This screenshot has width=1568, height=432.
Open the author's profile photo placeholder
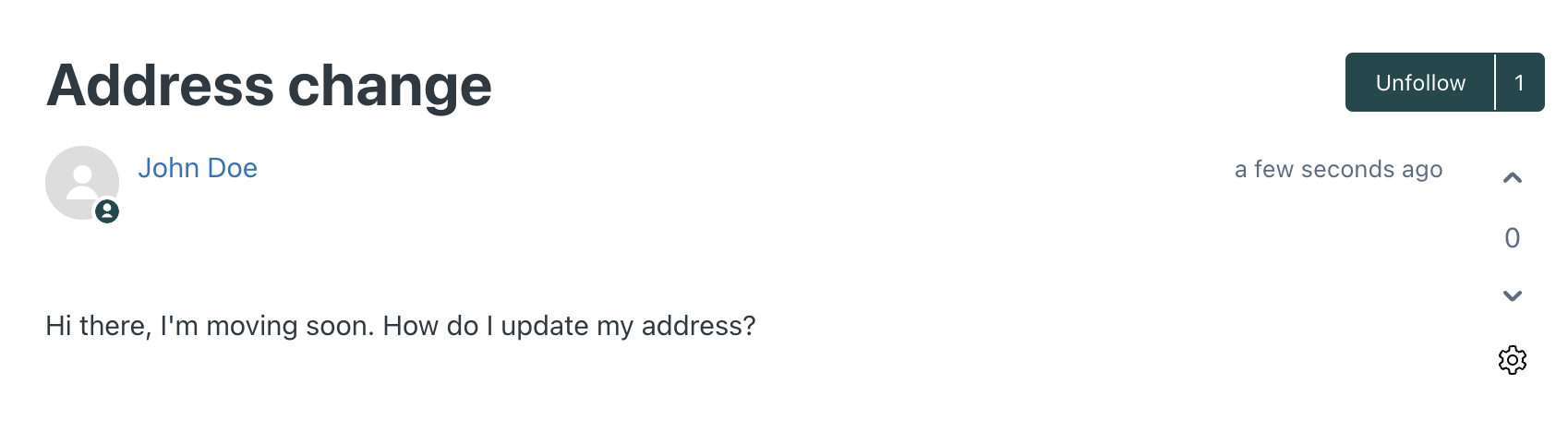point(82,183)
